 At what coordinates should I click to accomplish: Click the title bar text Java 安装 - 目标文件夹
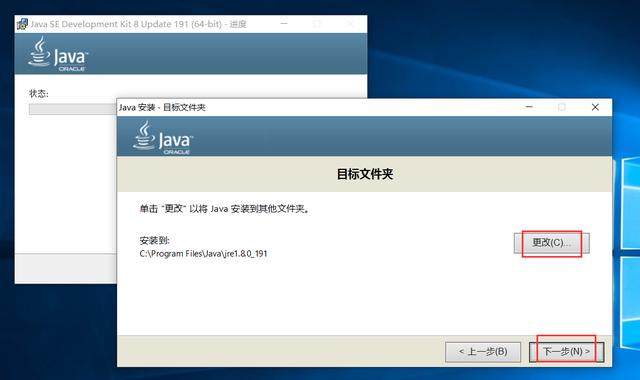[x=162, y=107]
